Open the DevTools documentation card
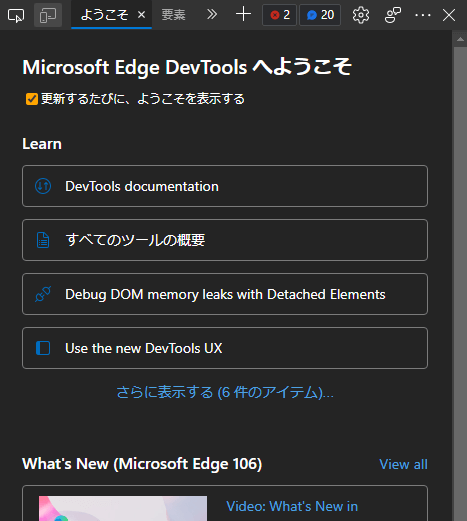The height and width of the screenshot is (521, 467). [225, 186]
